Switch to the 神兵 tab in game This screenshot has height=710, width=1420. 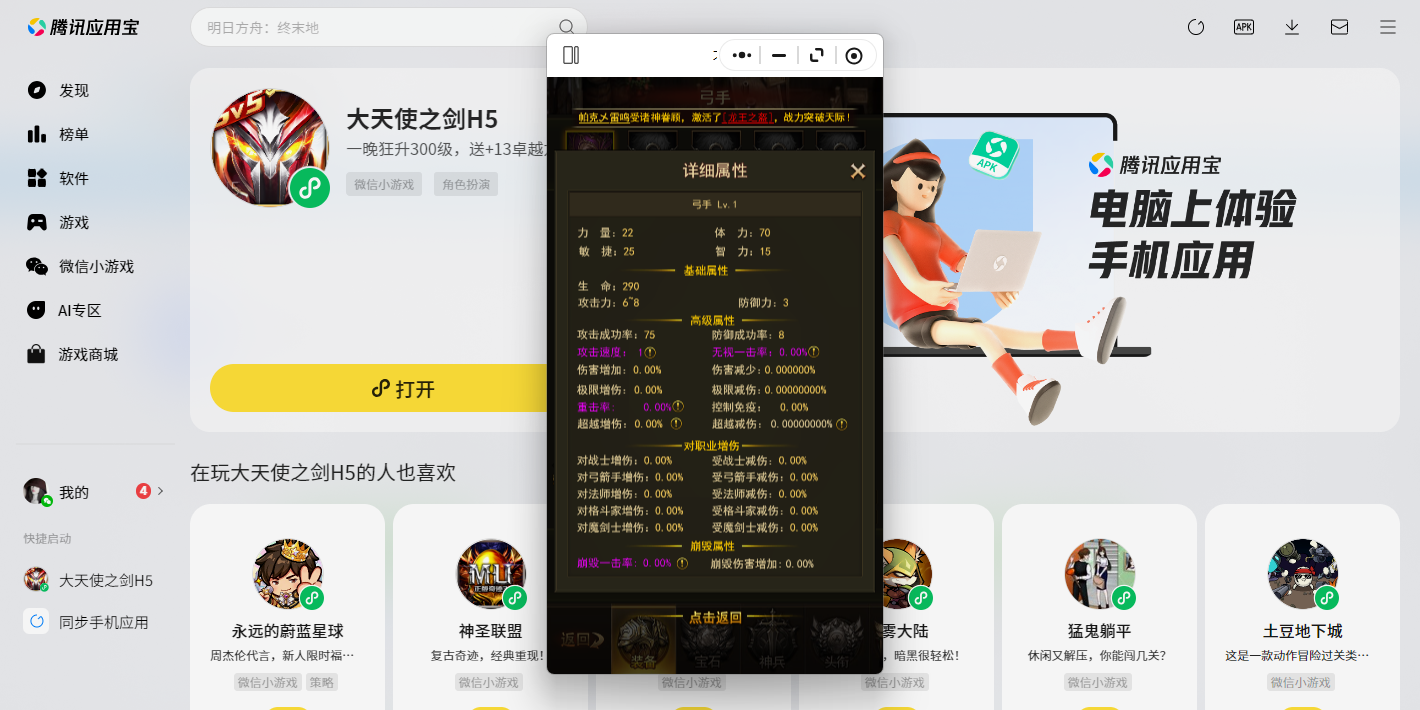click(x=771, y=638)
